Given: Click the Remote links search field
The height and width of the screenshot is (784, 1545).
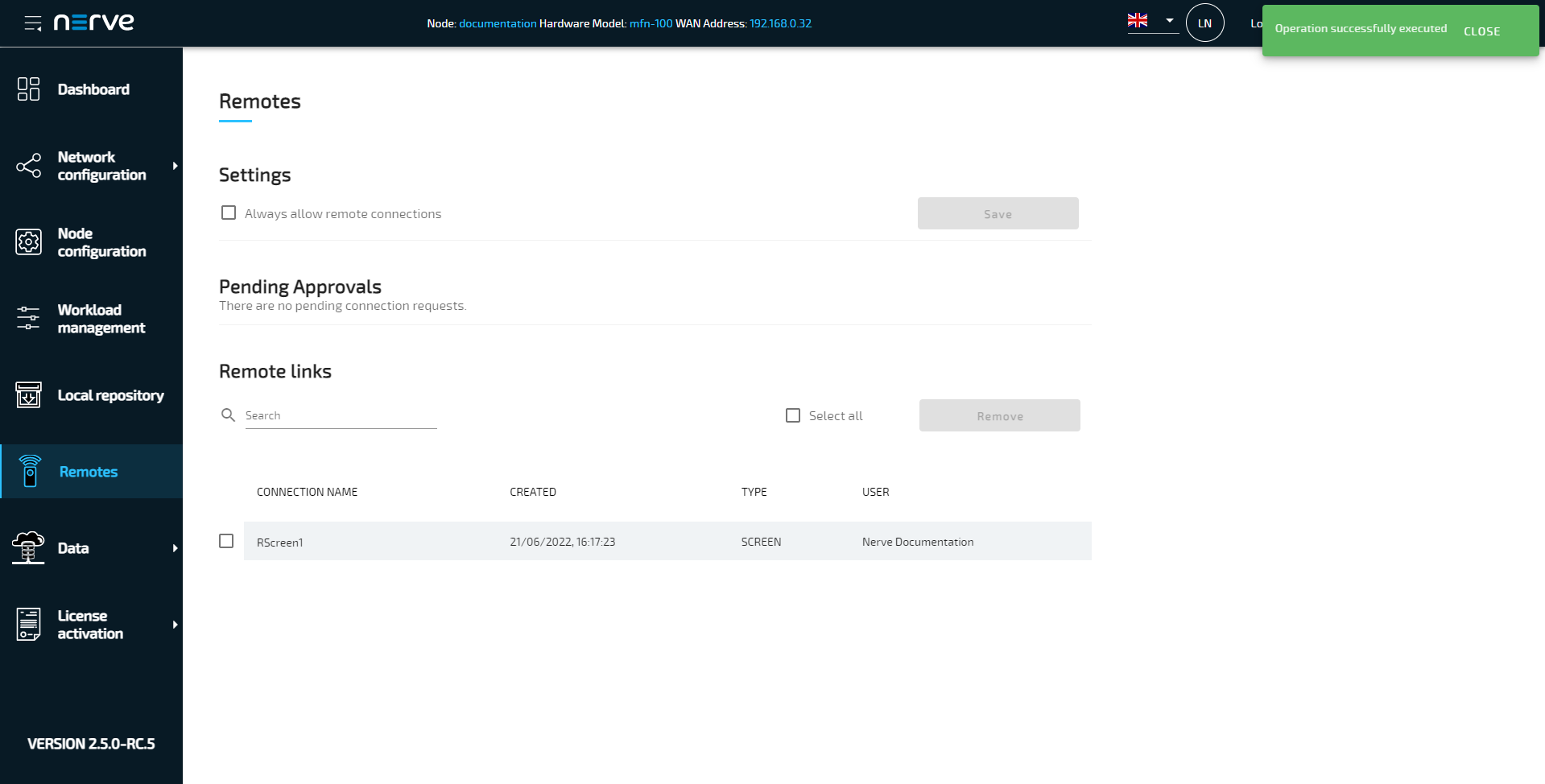Looking at the screenshot, I should coord(341,415).
